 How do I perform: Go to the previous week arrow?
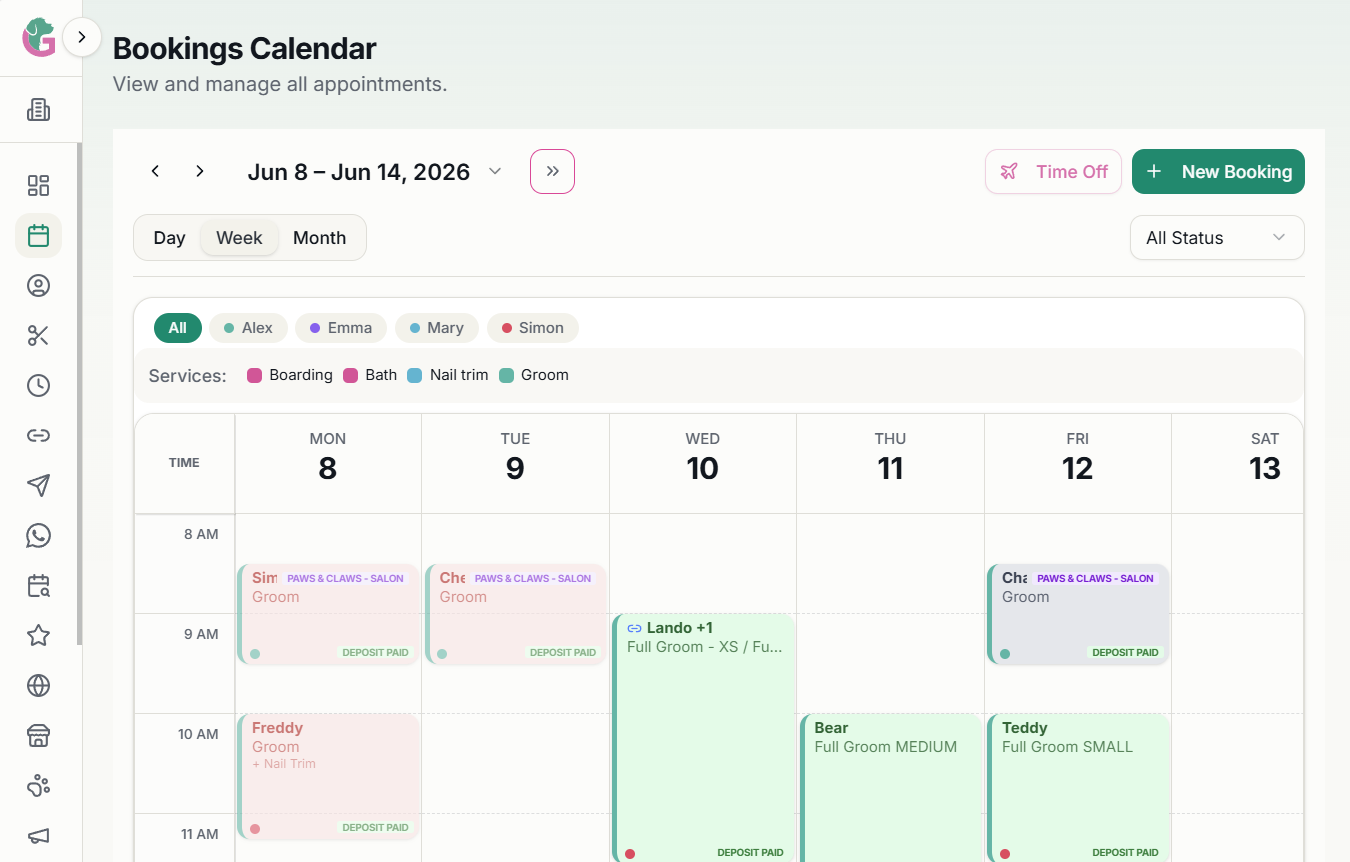(155, 171)
